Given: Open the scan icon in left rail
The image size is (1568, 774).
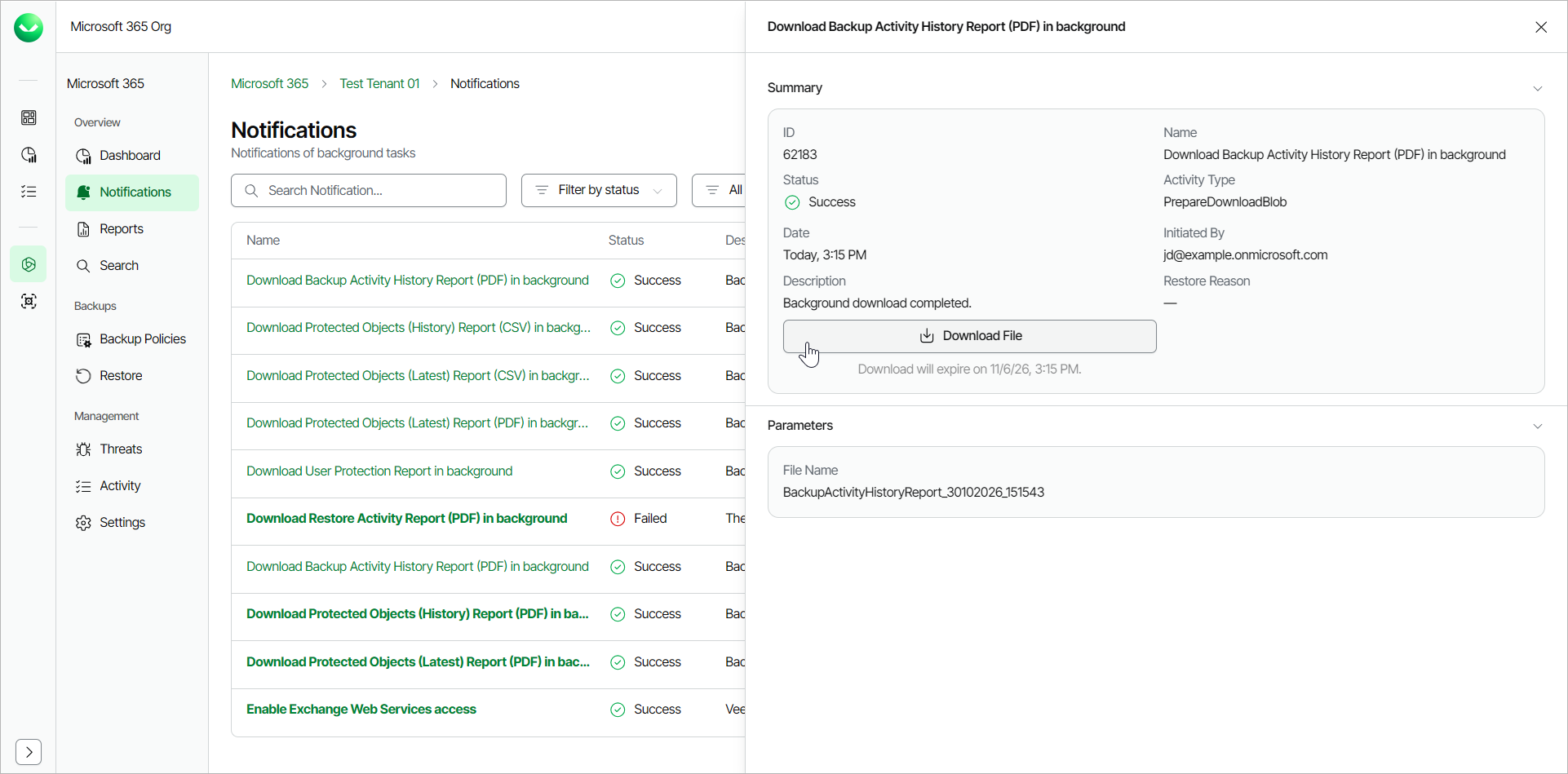Looking at the screenshot, I should [29, 301].
